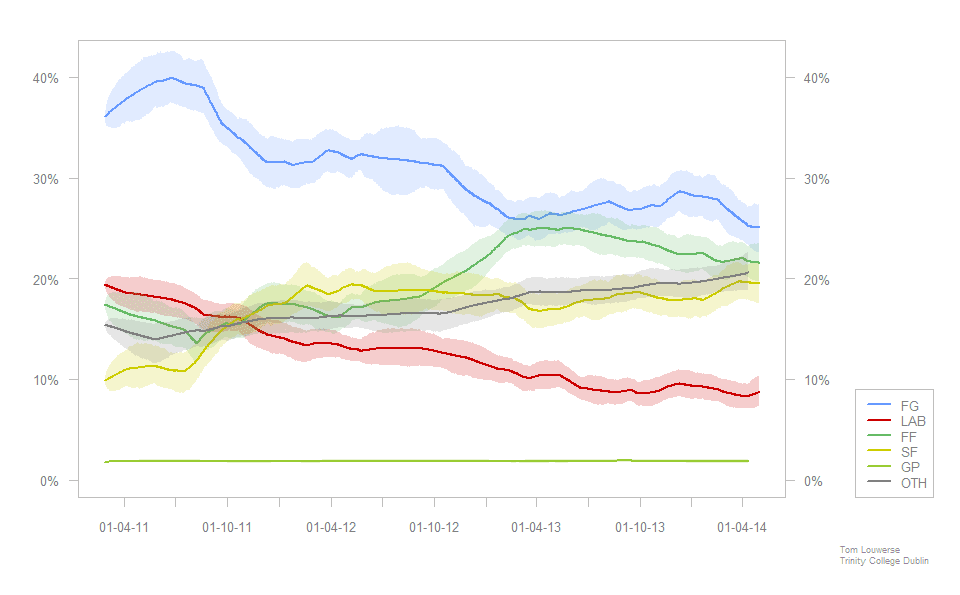Select the gray OTH legend line
This screenshot has height=595, width=960.
pos(879,483)
